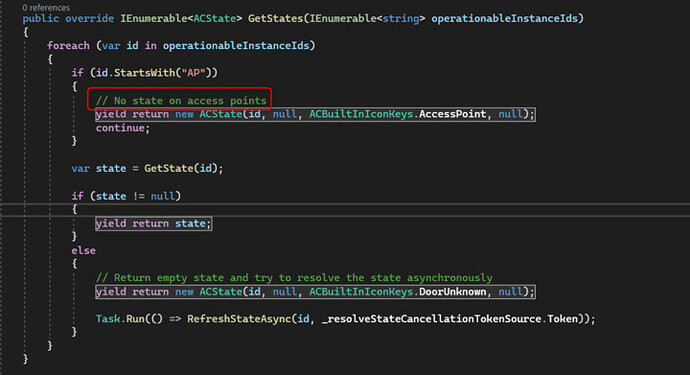Click the AccessPoint icon key member
This screenshot has height=375, width=690.
coord(452,114)
